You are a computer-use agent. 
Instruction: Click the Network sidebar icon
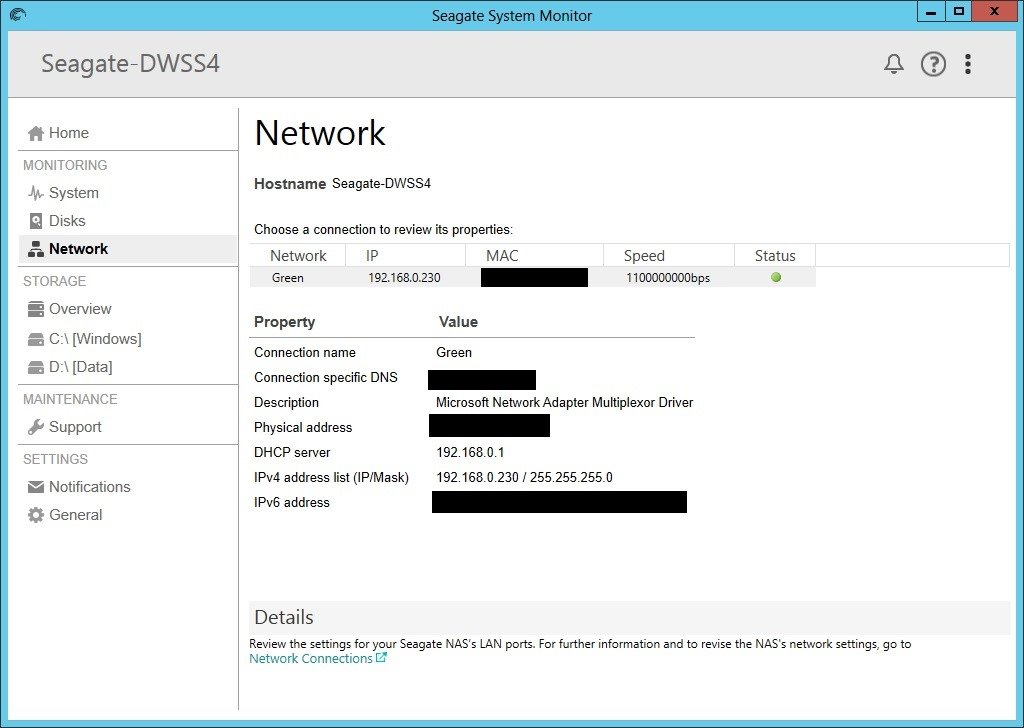pyautogui.click(x=36, y=249)
